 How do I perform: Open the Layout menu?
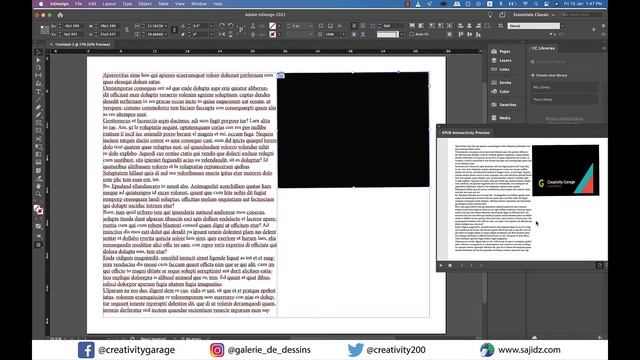[109, 4]
